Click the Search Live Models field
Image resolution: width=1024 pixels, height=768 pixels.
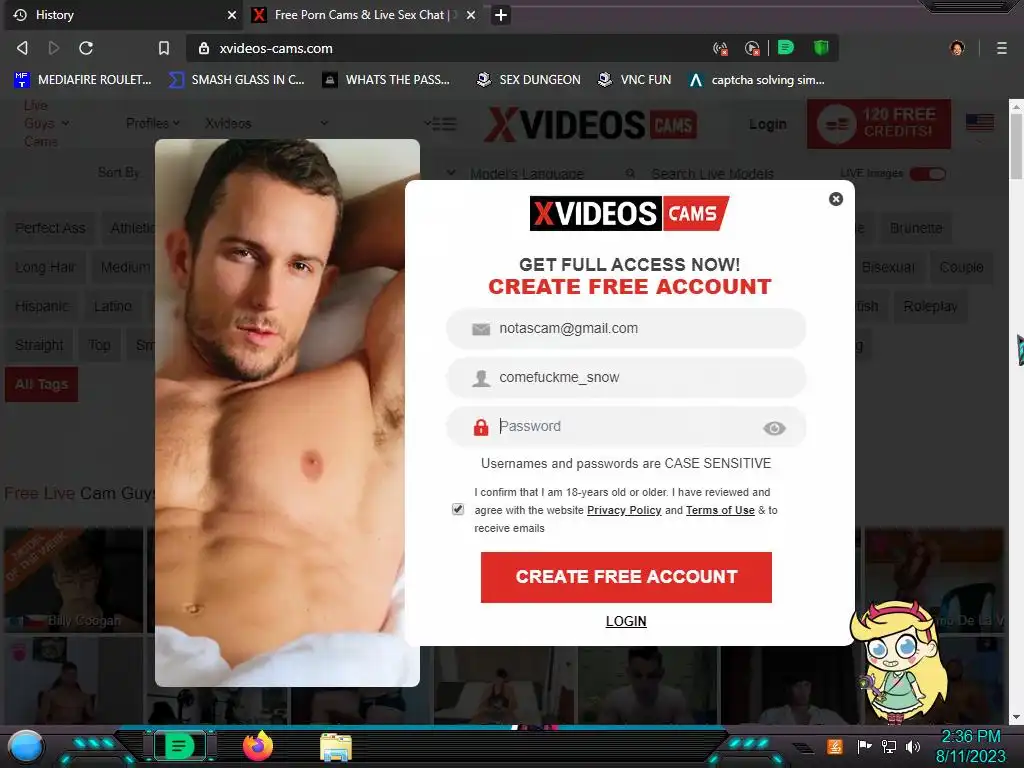[712, 174]
